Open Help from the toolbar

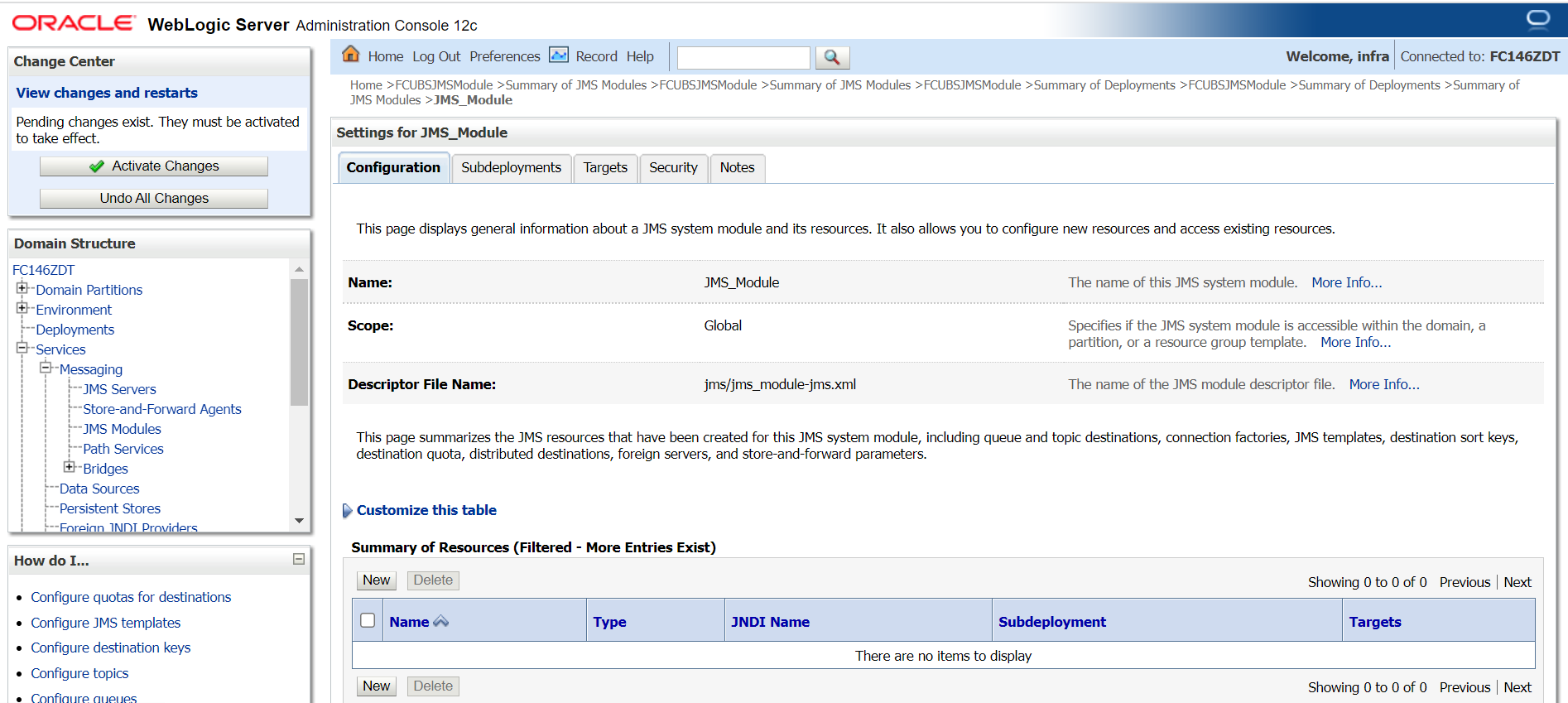click(640, 56)
